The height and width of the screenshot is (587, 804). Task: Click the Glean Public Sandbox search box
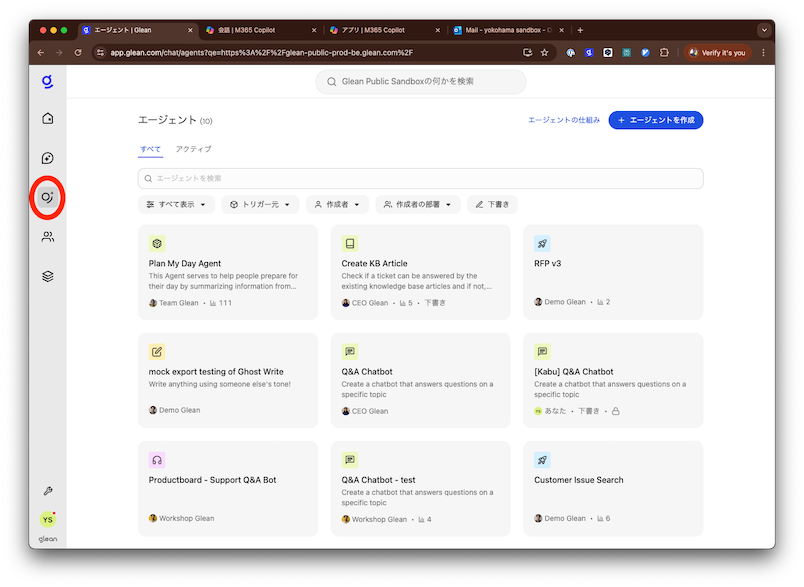(420, 82)
